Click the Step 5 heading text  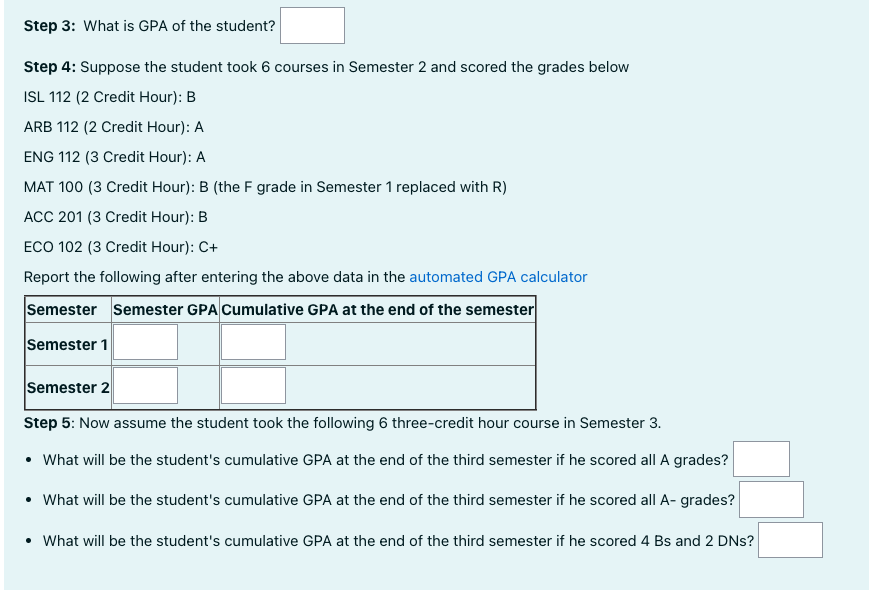click(47, 422)
